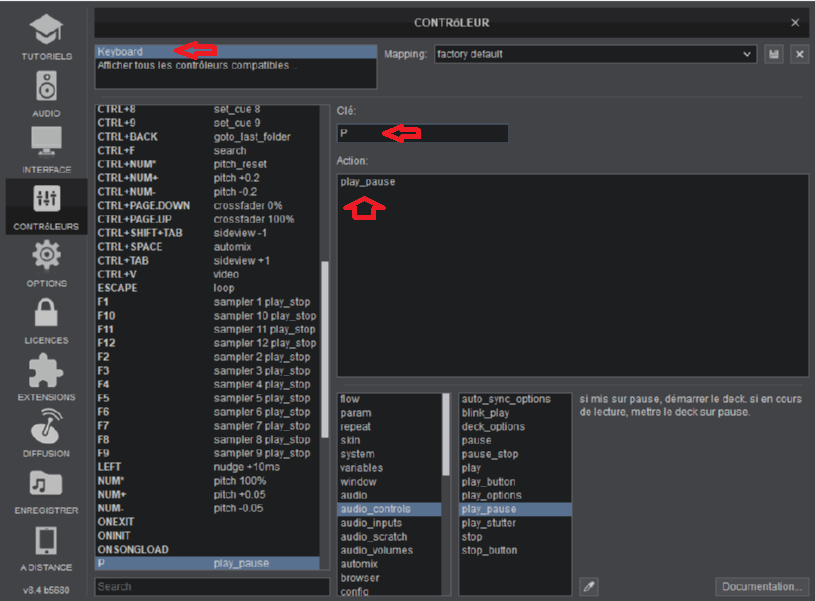Select the play_stutter action in list
Viewport: 815px width, 601px height.
[489, 523]
